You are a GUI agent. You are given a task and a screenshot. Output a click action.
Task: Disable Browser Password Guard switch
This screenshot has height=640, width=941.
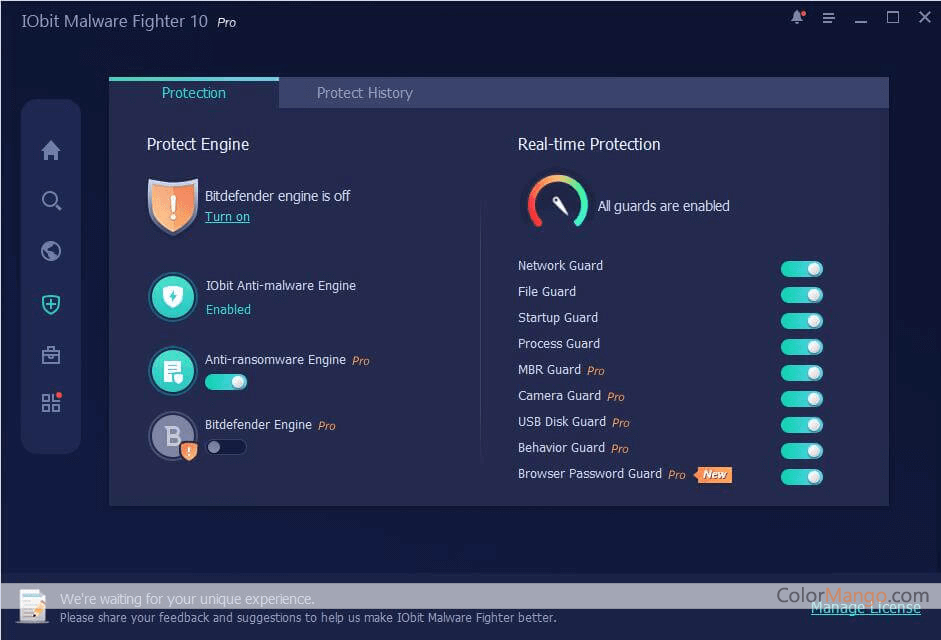[x=801, y=477]
